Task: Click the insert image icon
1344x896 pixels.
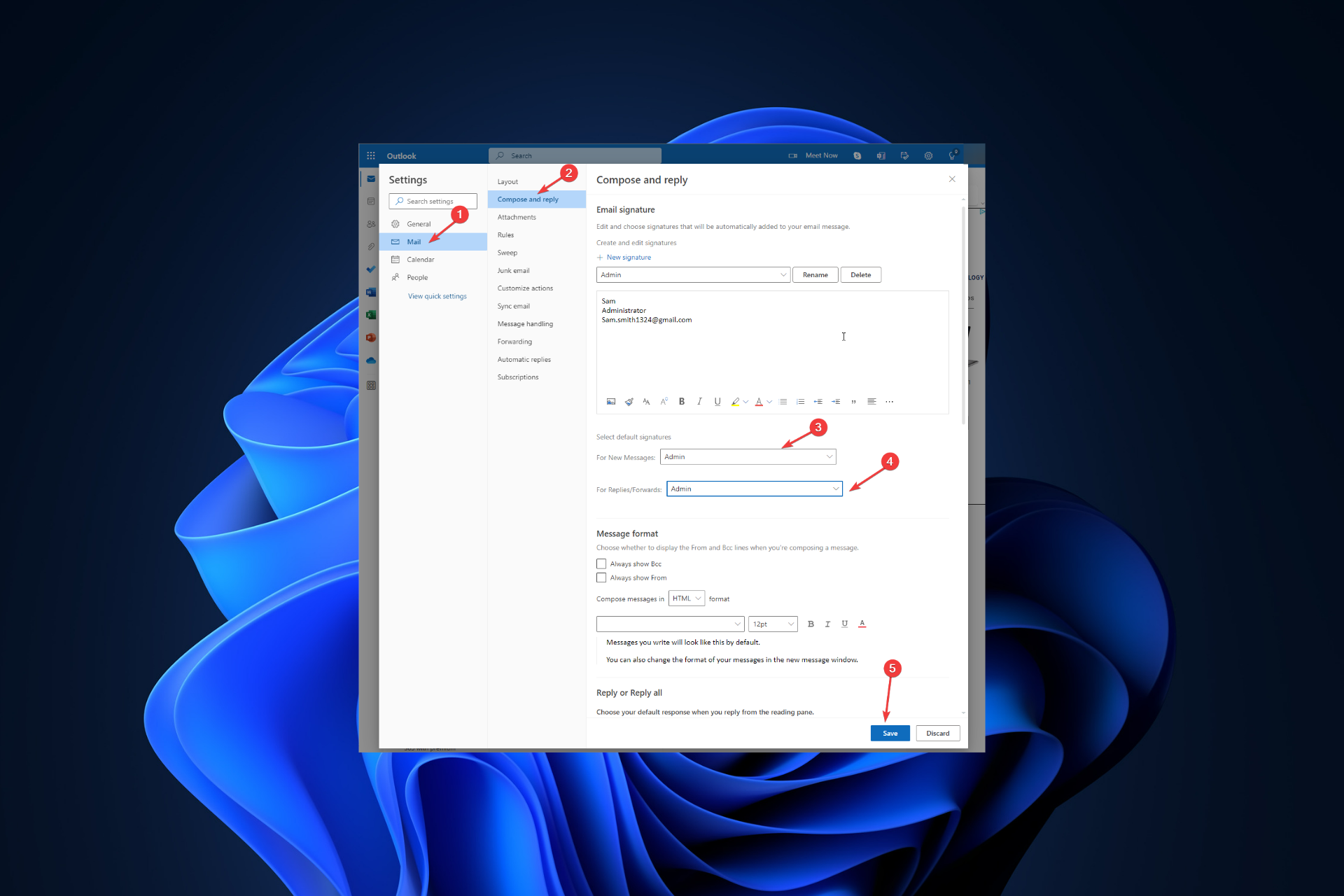Action: (x=611, y=401)
